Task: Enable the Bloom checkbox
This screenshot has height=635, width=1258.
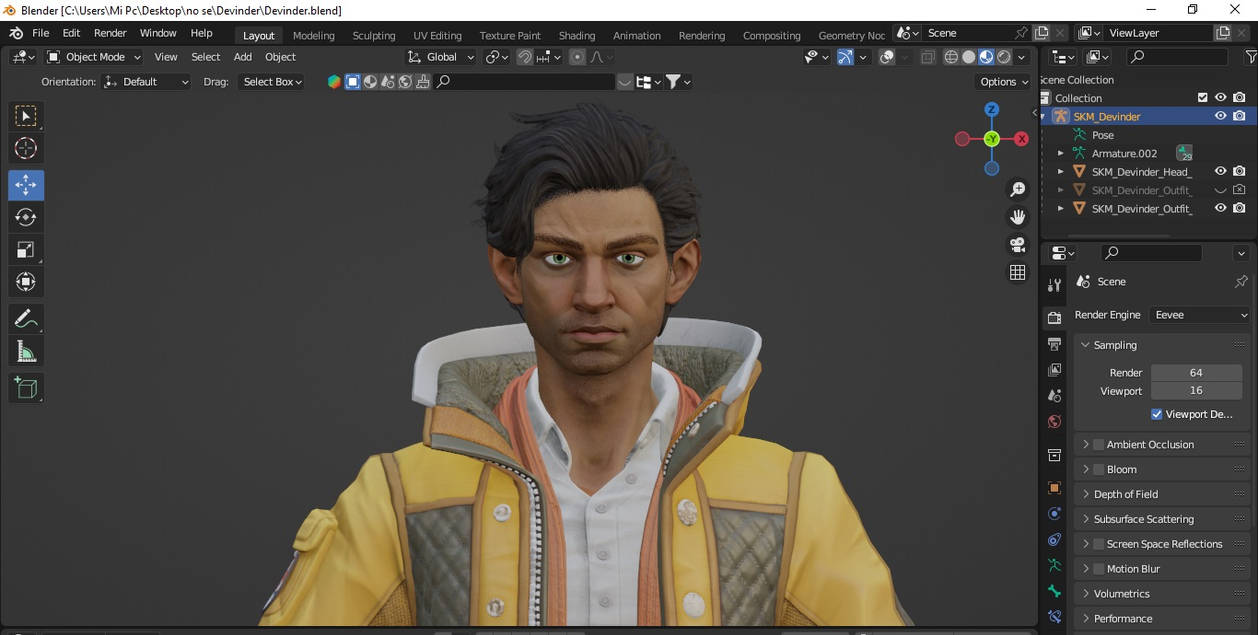Action: [1099, 469]
